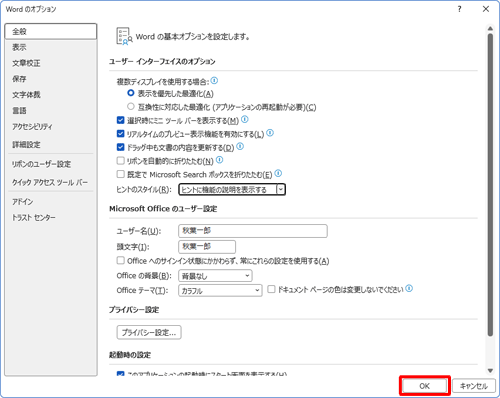
Task: Click the ユーザー名 input field
Action: click(x=253, y=231)
